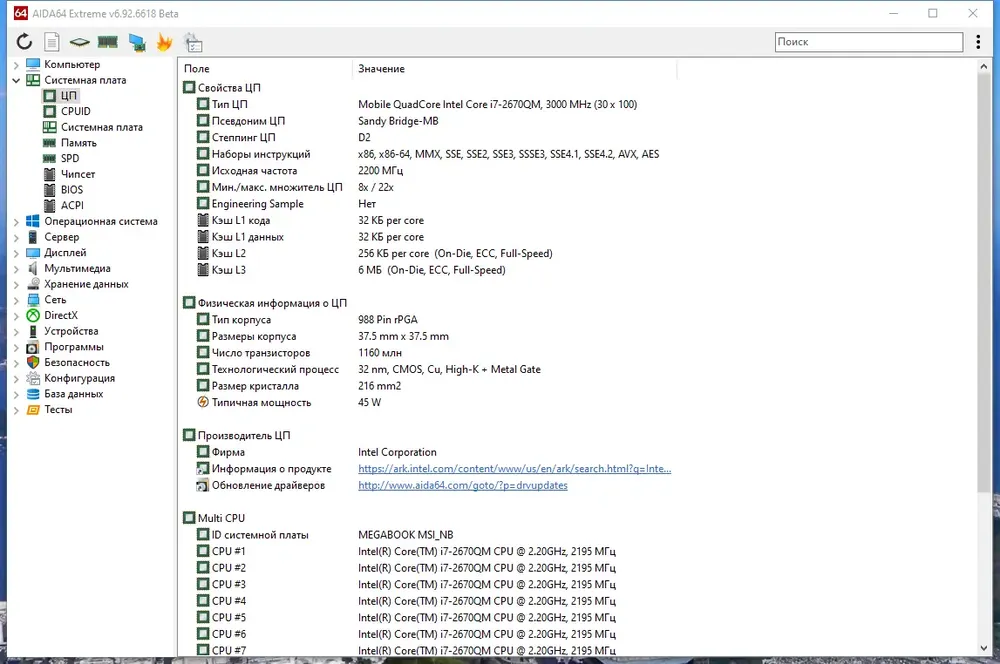1000x664 pixels.
Task: Launch the system stability flame icon
Action: (165, 42)
